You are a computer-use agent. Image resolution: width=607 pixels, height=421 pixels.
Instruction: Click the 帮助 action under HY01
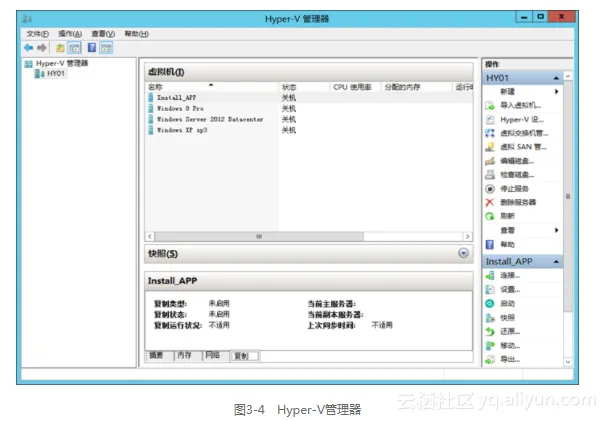click(x=500, y=245)
